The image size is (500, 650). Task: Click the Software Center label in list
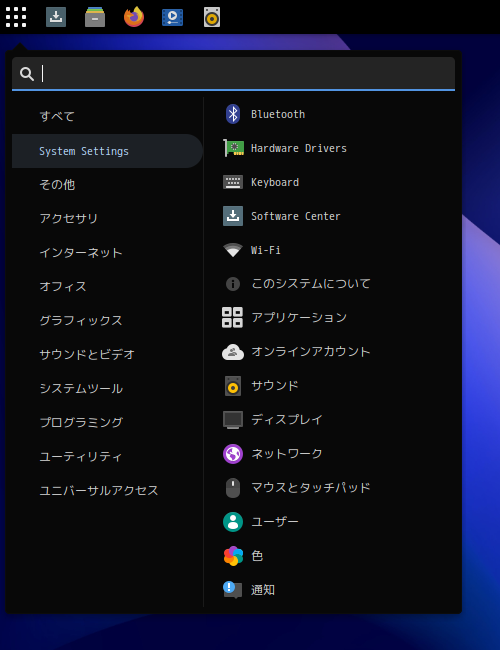tap(296, 216)
